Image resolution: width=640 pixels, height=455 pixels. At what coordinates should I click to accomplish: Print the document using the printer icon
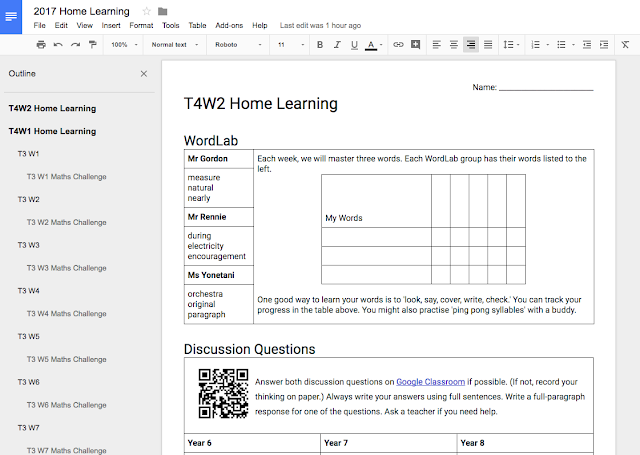41,44
